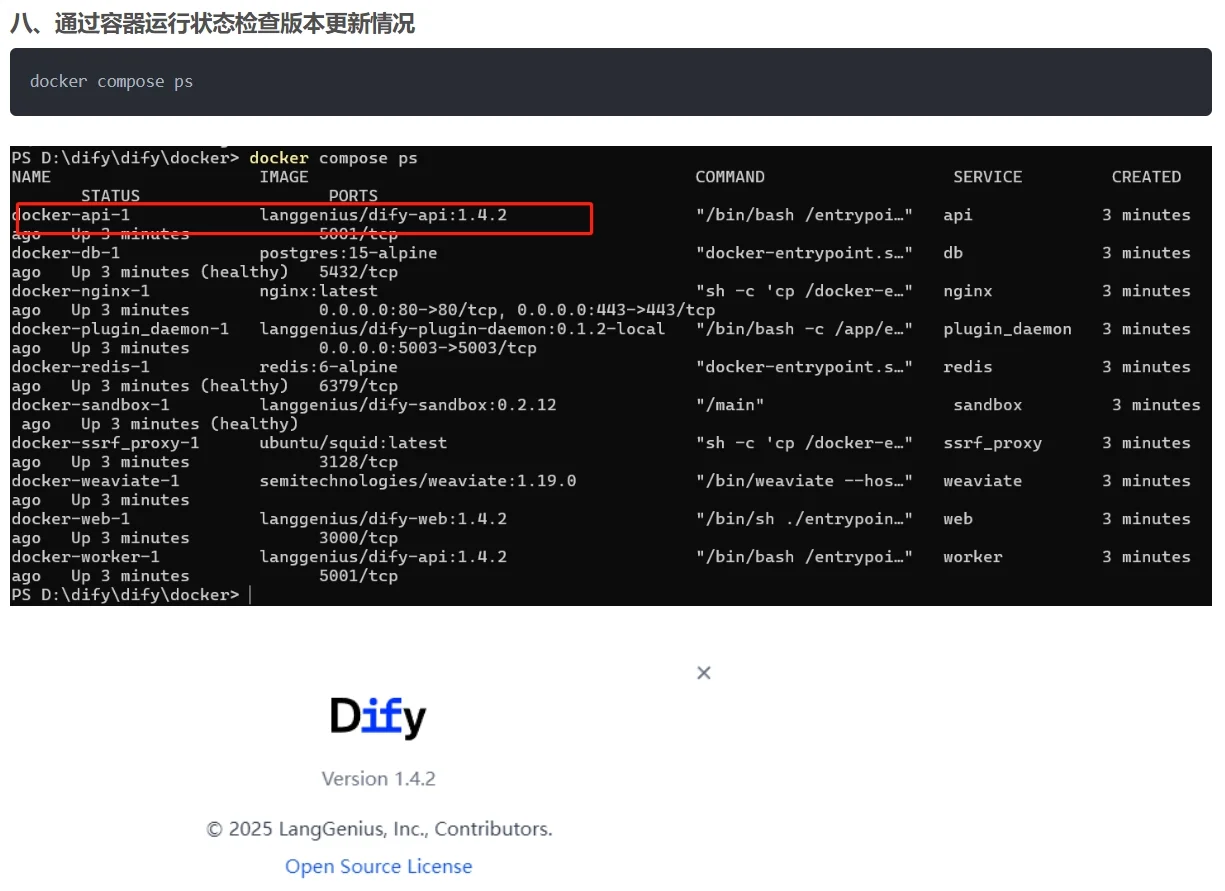Viewport: 1225px width, 891px height.
Task: Click image name ubuntu/squid:latest
Action: click(353, 443)
